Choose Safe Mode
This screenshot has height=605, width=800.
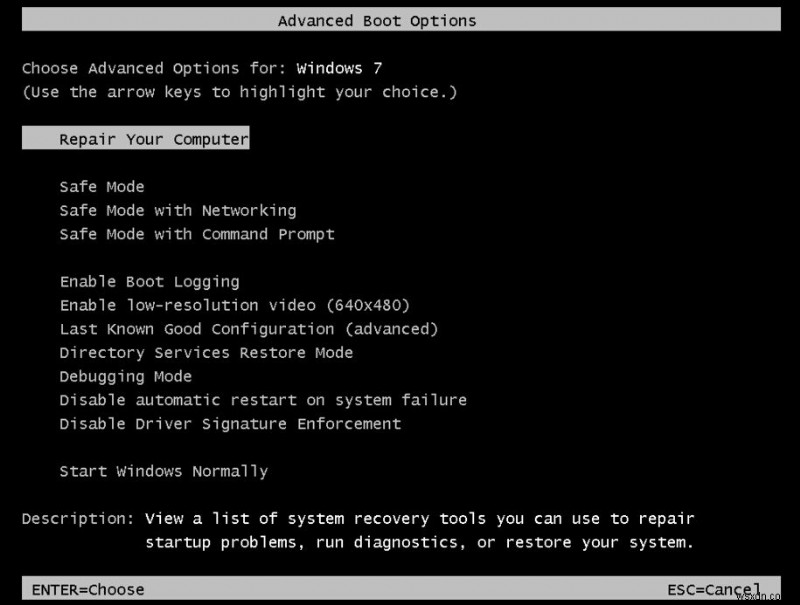pos(101,186)
